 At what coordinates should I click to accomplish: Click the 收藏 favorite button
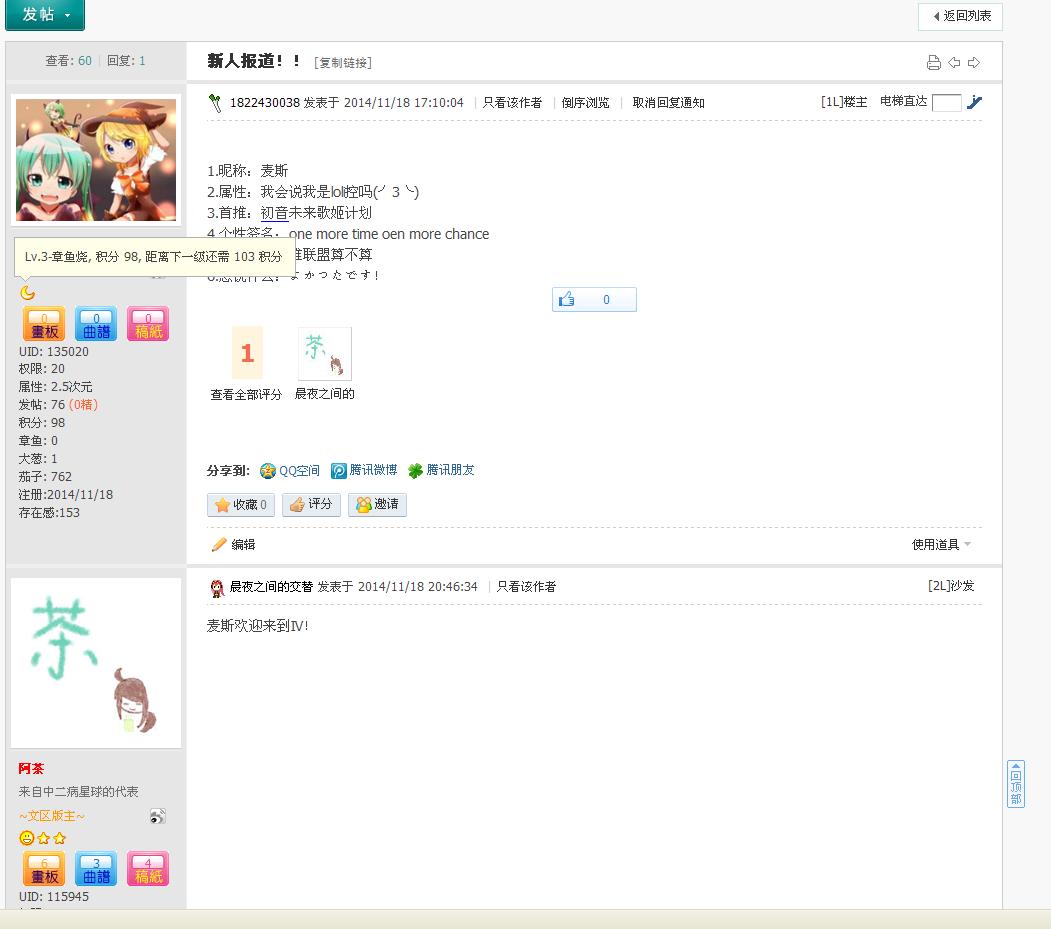coord(241,505)
